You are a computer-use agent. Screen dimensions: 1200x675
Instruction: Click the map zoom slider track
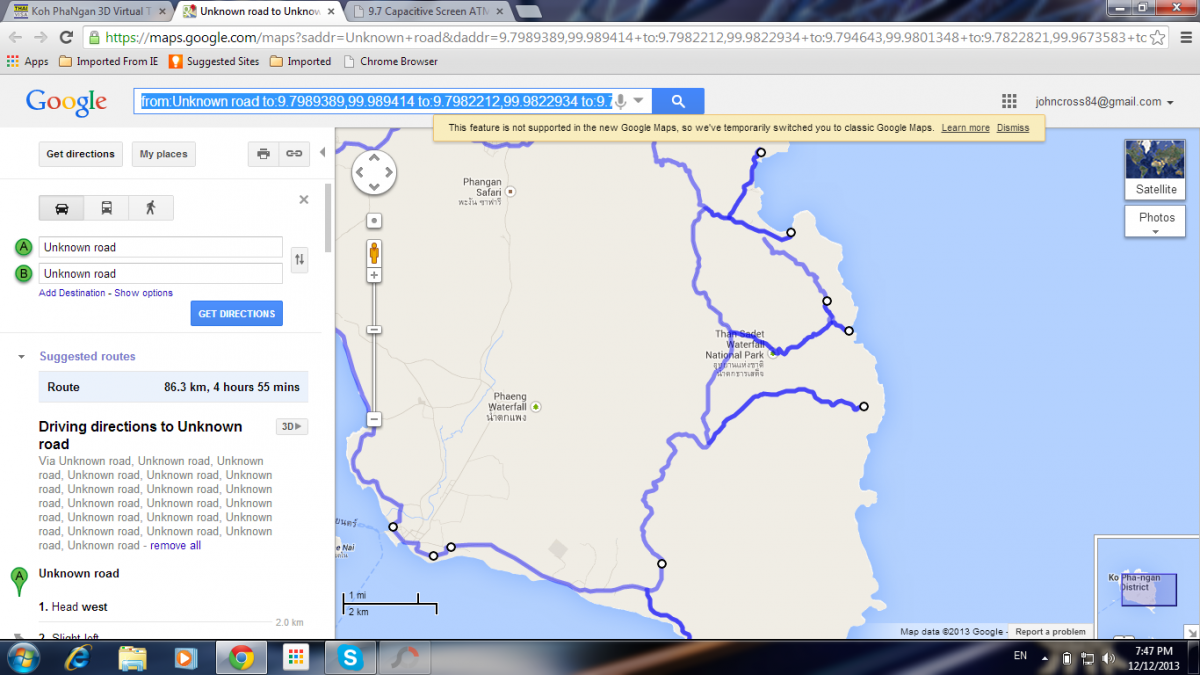(374, 370)
